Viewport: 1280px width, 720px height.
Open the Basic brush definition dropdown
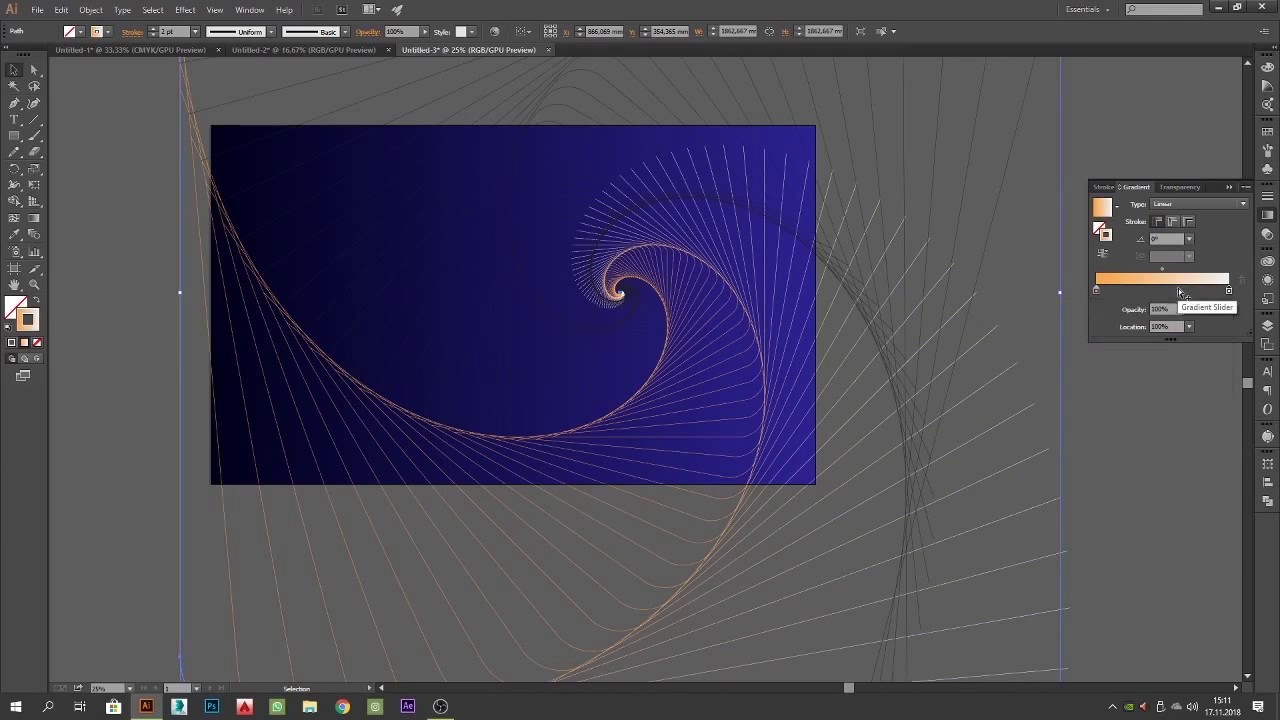[x=345, y=31]
